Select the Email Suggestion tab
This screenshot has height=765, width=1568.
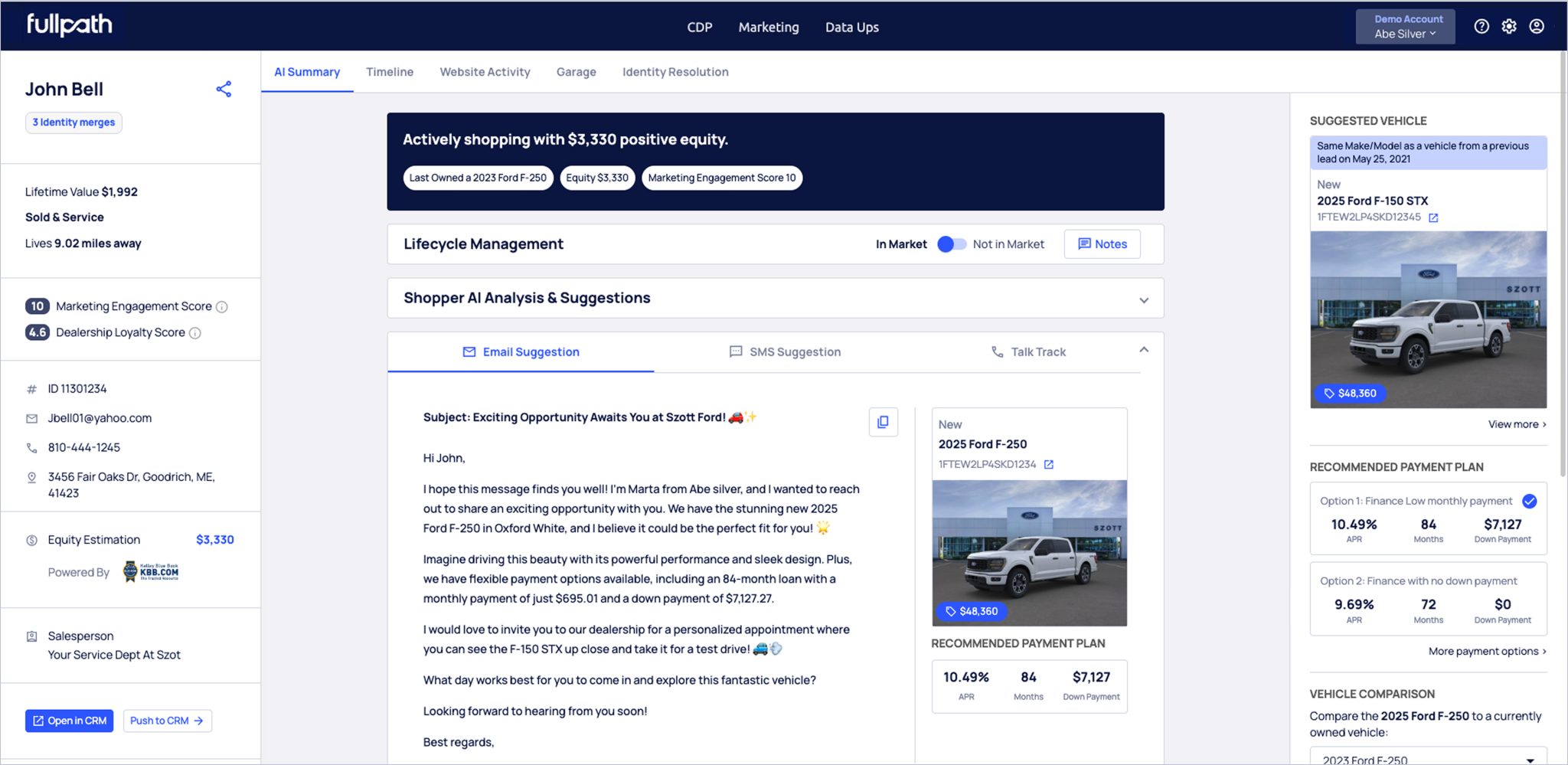pyautogui.click(x=521, y=352)
